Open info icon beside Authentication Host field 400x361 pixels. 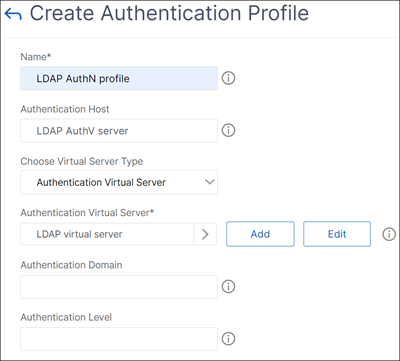point(228,130)
